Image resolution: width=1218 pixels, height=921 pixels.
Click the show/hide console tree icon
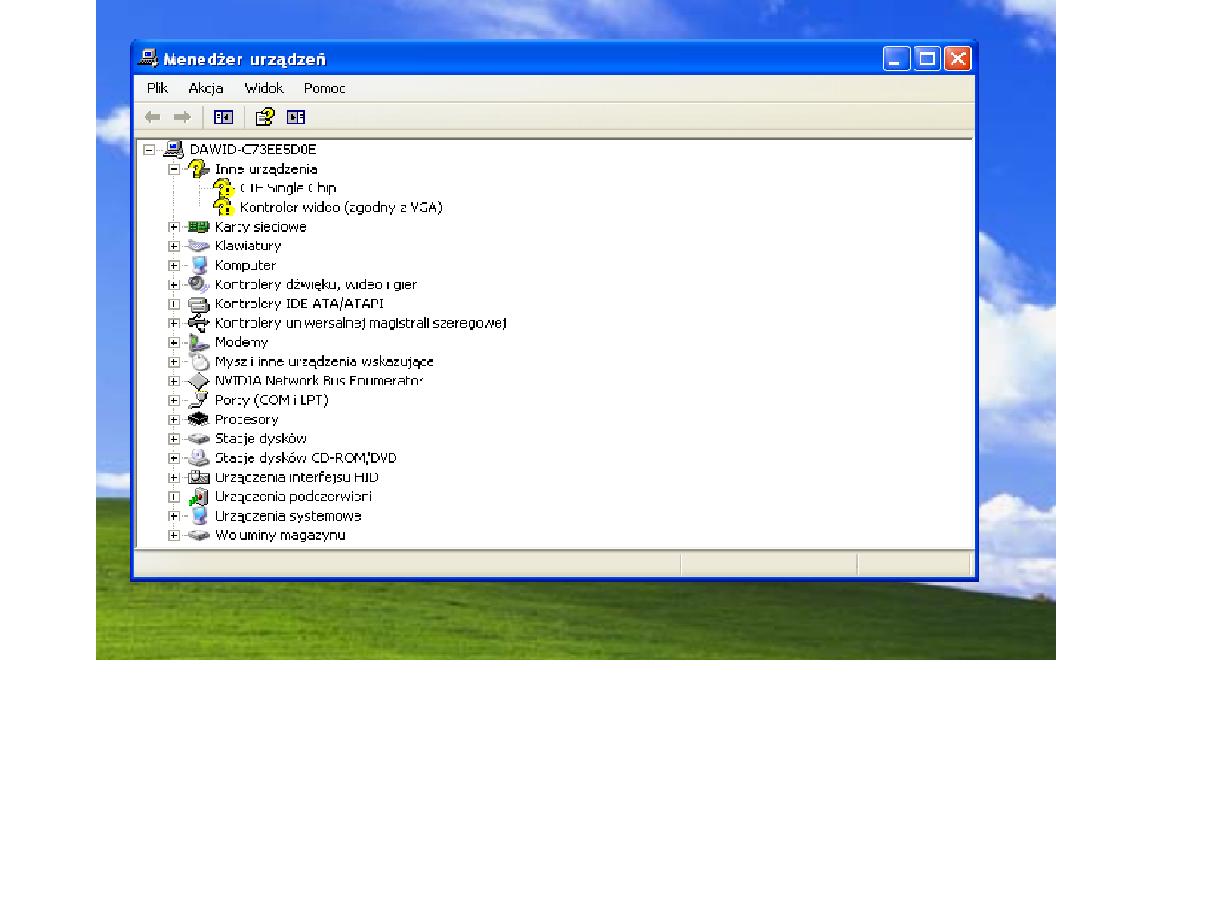(x=223, y=117)
